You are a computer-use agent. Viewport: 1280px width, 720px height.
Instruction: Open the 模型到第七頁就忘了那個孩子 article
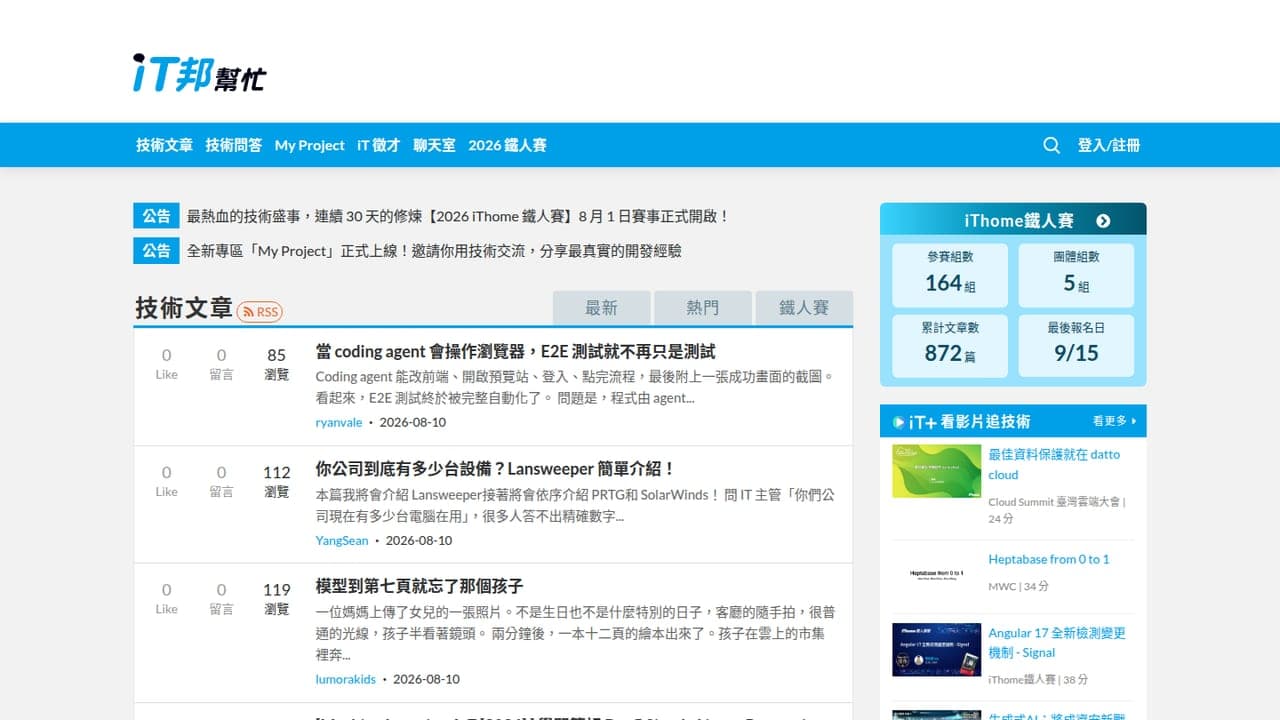[419, 586]
